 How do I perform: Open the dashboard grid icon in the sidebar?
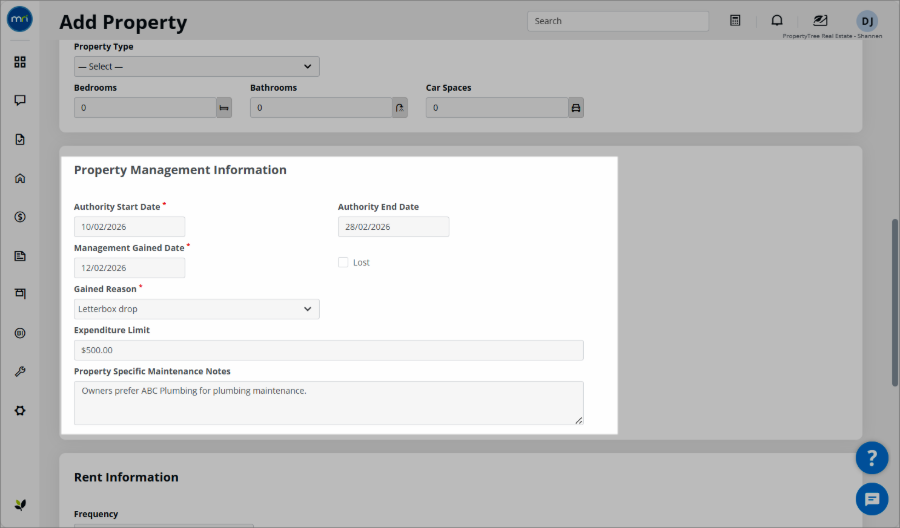(x=20, y=62)
